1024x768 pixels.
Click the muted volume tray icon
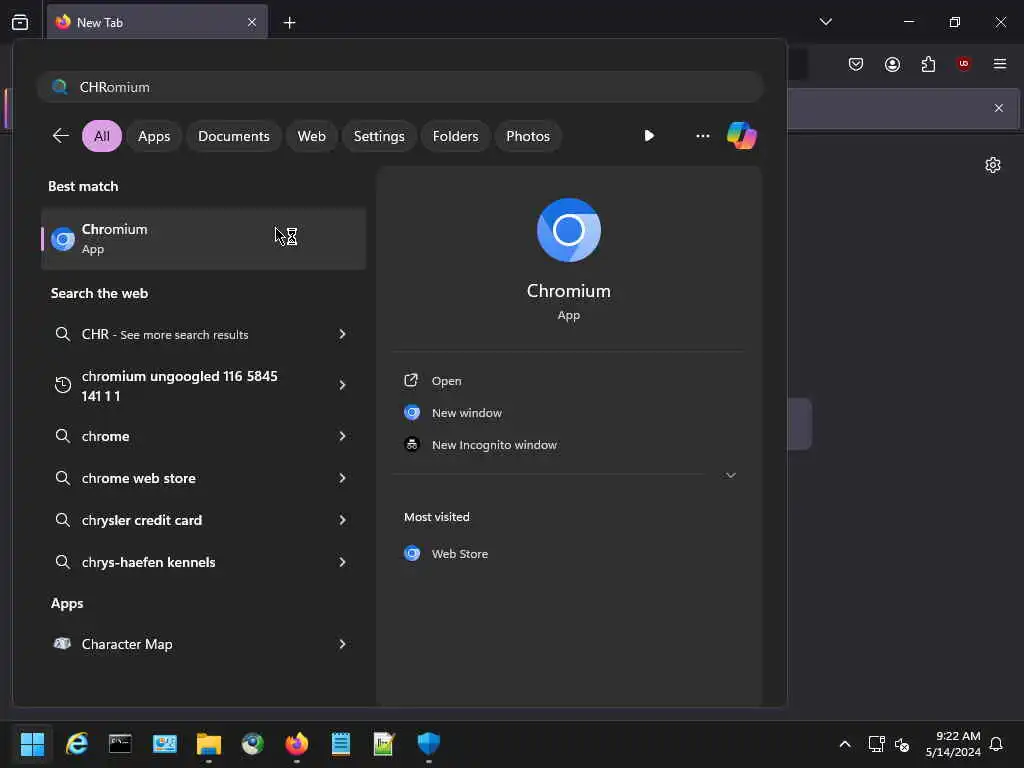click(x=903, y=744)
